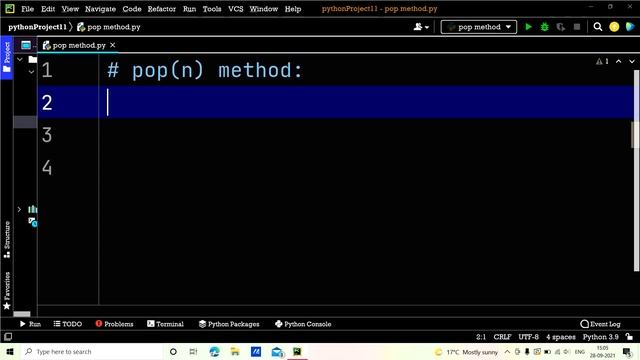
Task: Place cursor on line 1 comment text
Action: tap(205, 70)
